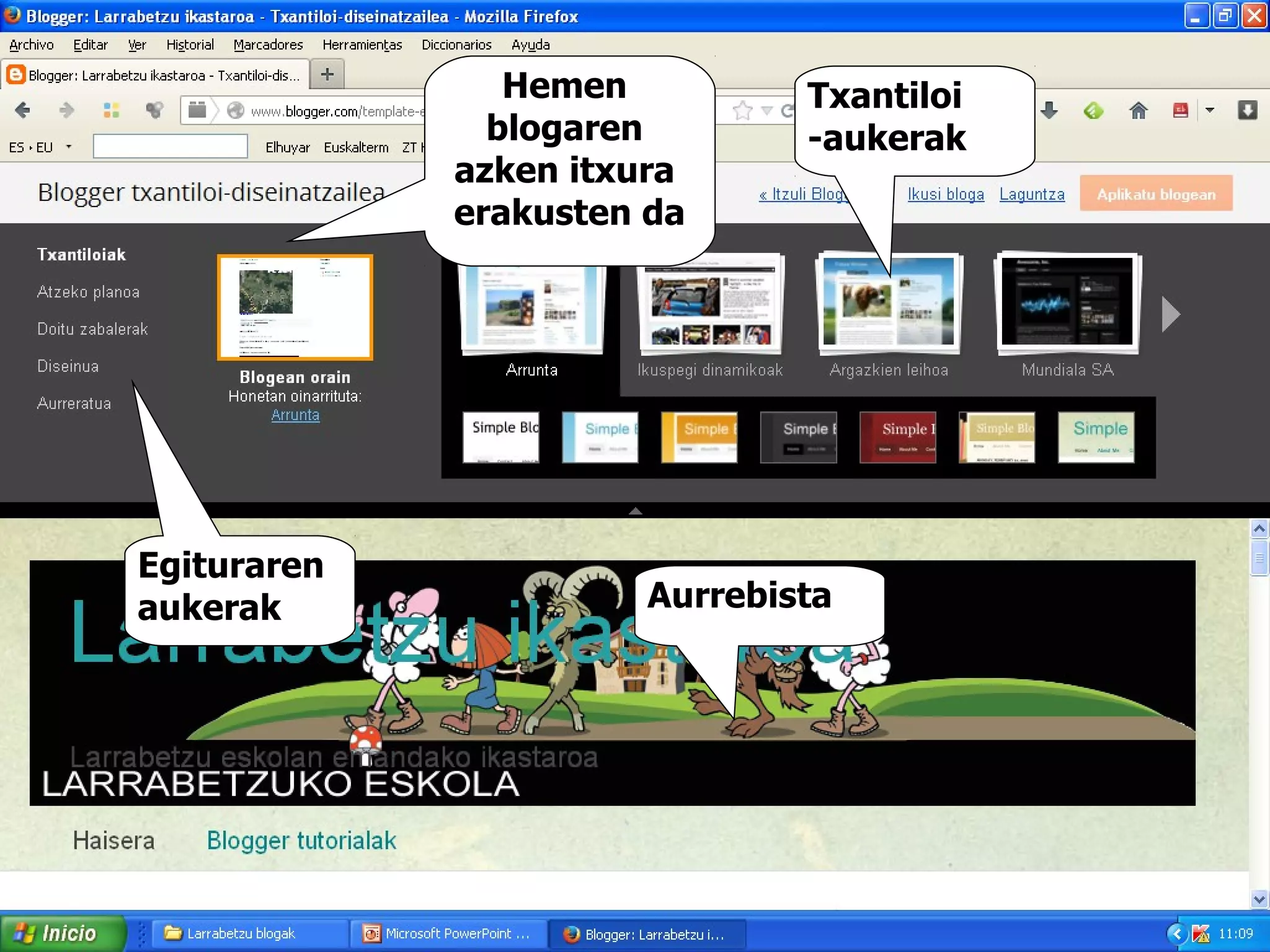This screenshot has width=1270, height=952.
Task: Select Aurreratua in the sidebar
Action: click(x=74, y=403)
